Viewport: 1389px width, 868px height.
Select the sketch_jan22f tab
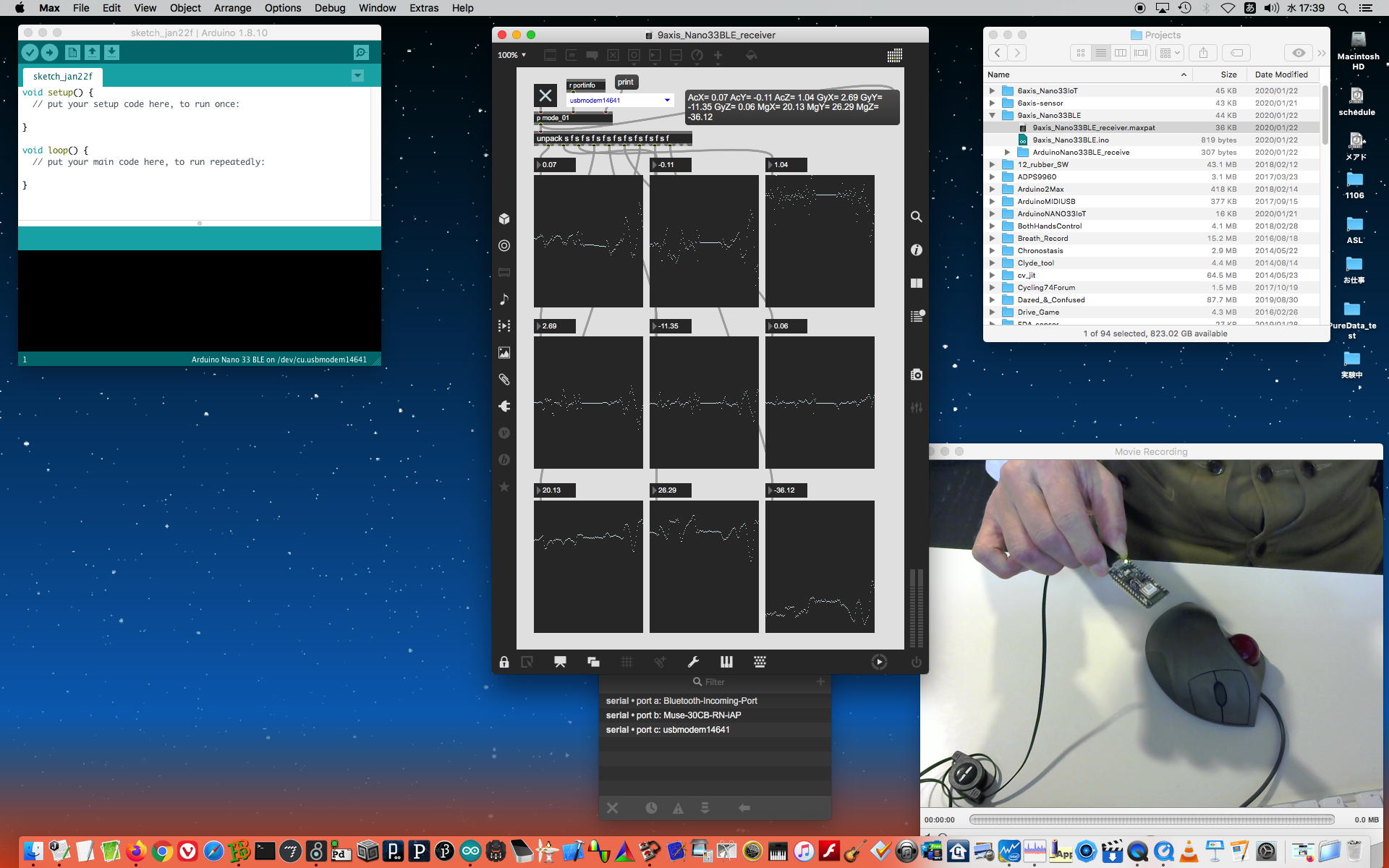click(63, 76)
